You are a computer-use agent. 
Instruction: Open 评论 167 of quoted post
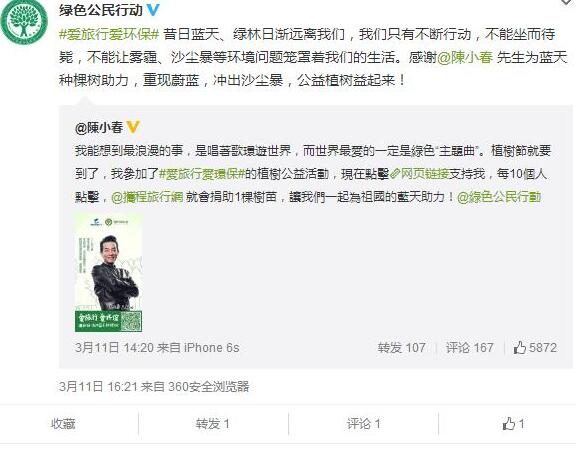469,348
